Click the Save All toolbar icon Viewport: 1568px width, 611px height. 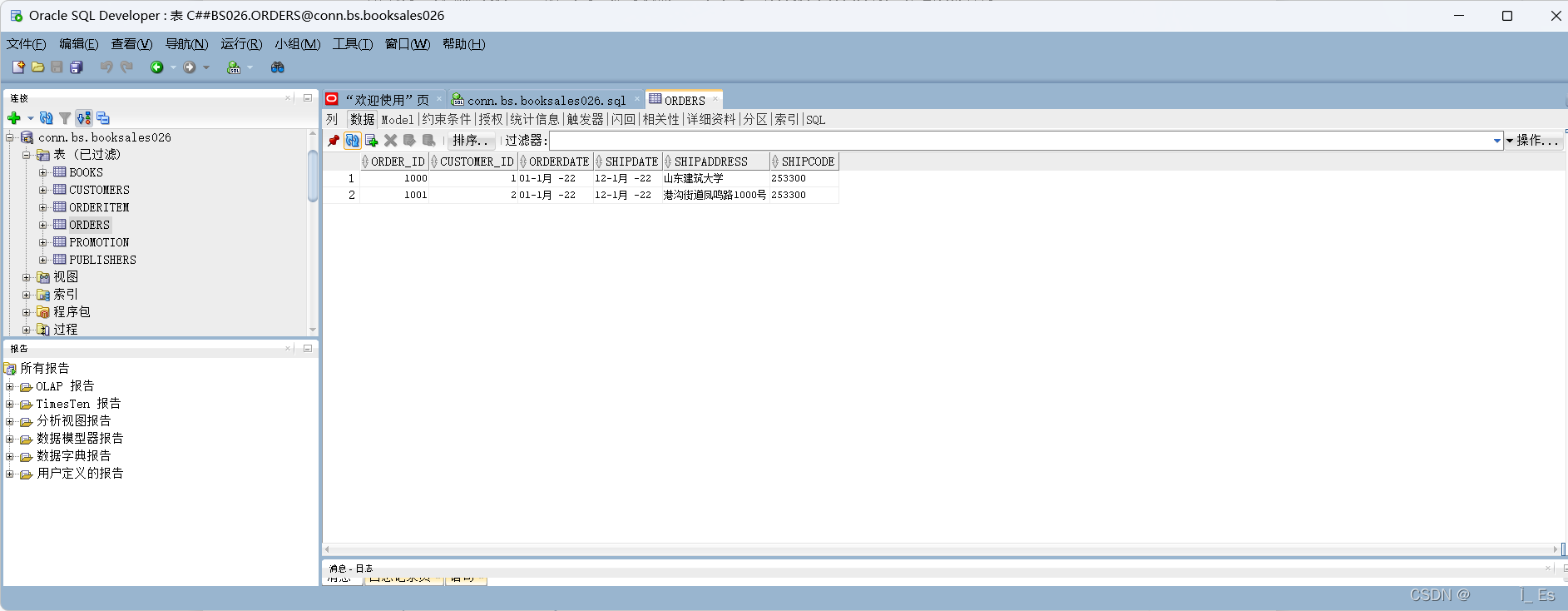pos(77,67)
